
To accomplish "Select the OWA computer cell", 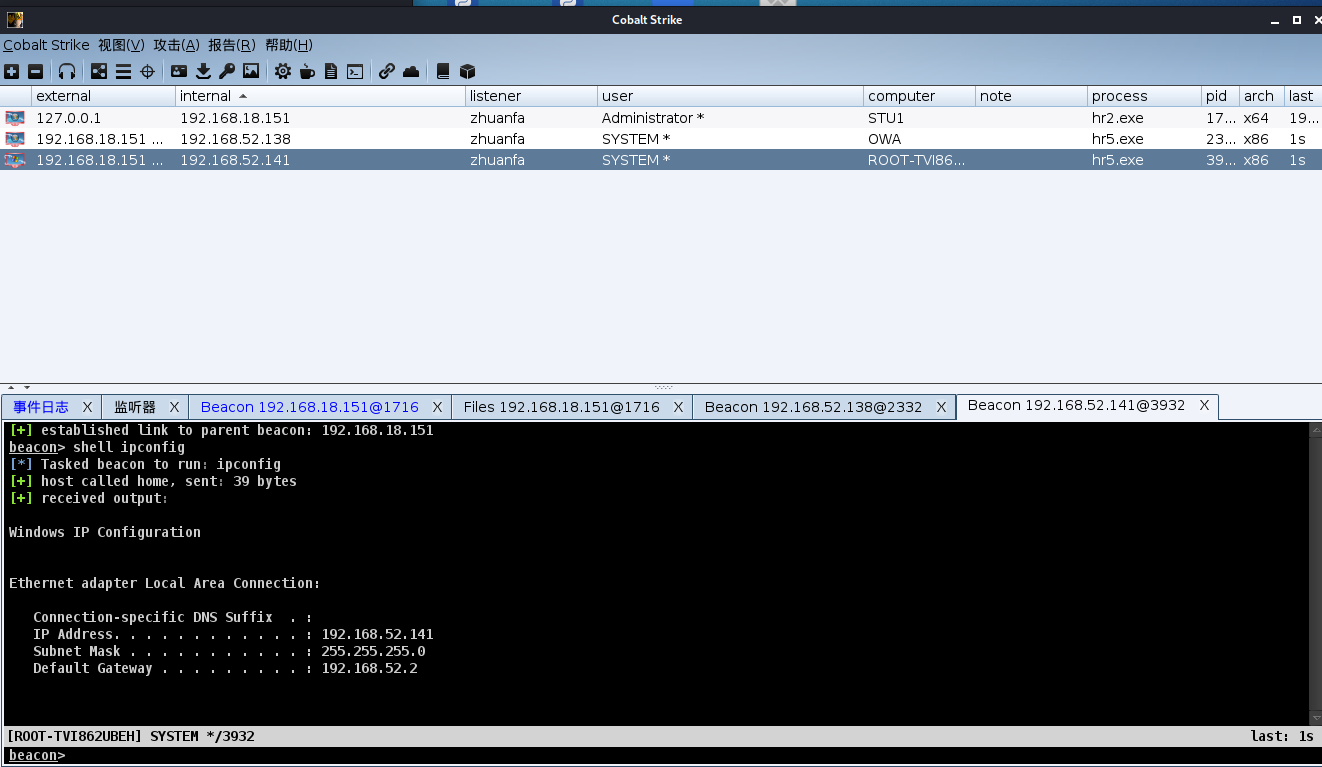I will pyautogui.click(x=919, y=139).
